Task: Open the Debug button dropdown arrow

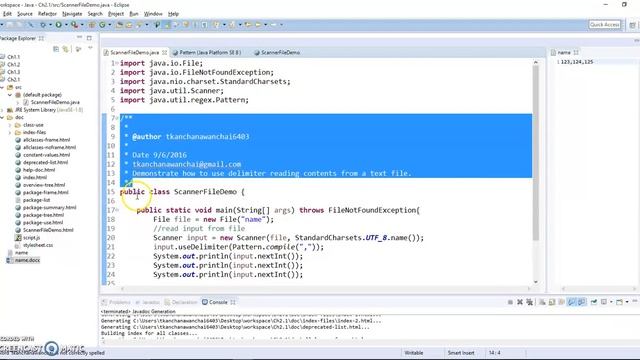Action: coord(50,25)
